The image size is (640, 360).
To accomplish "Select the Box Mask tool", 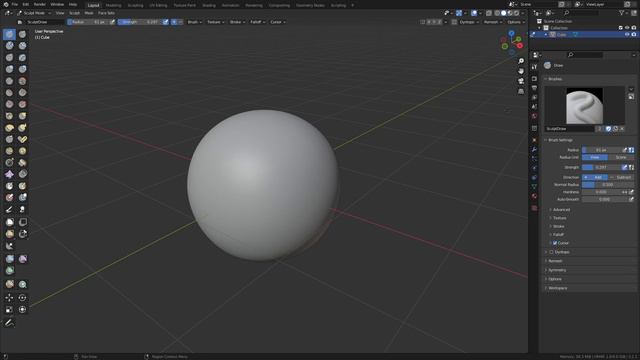I will [9, 222].
